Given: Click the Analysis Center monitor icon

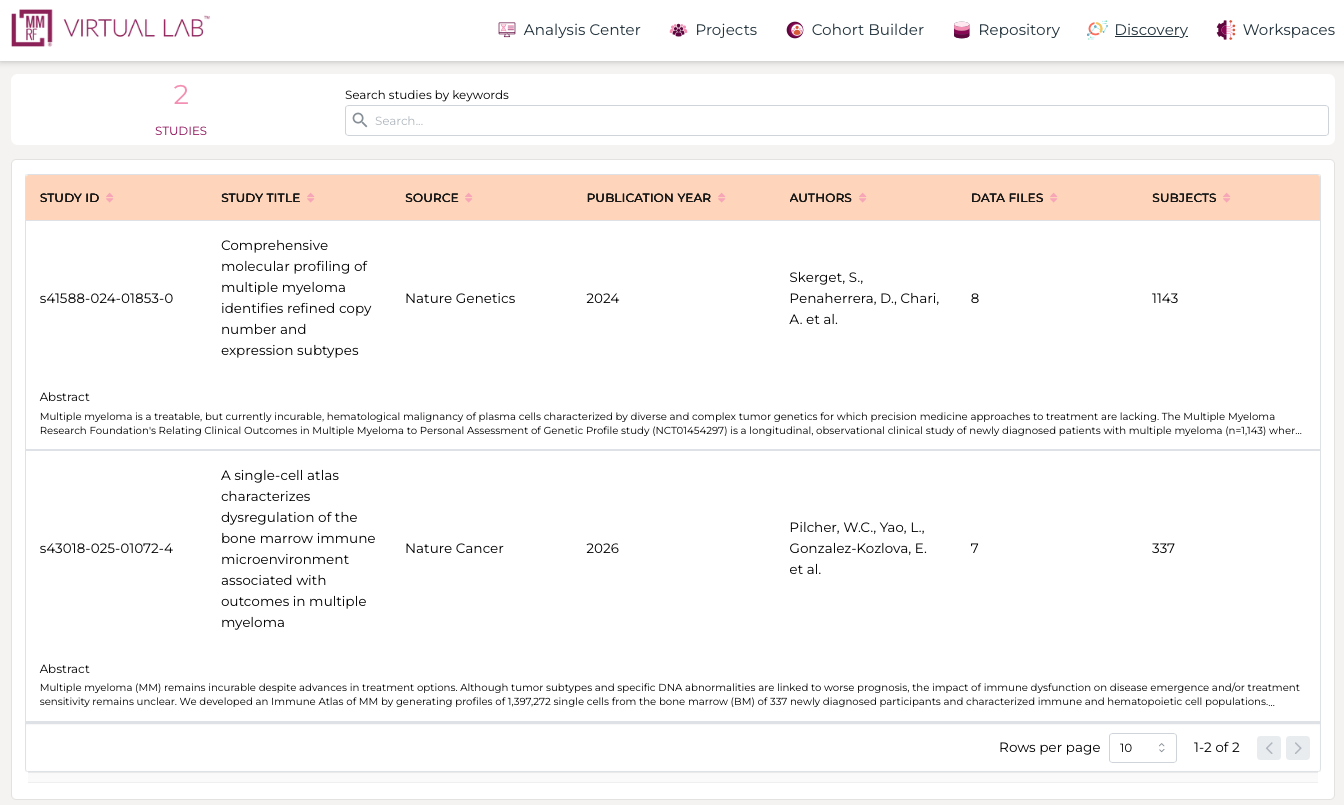Looking at the screenshot, I should click(x=507, y=30).
